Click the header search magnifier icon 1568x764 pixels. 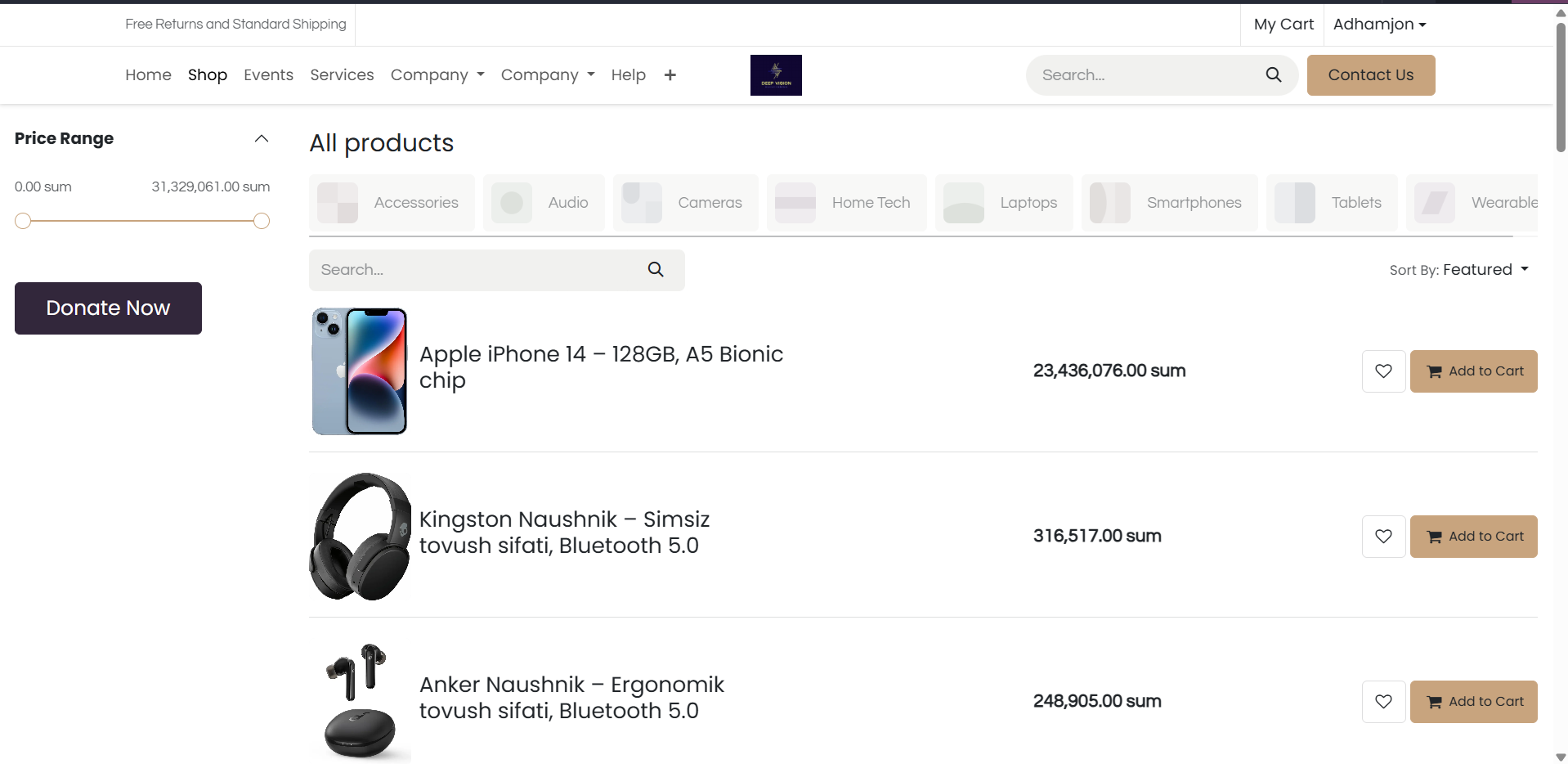coord(1273,75)
